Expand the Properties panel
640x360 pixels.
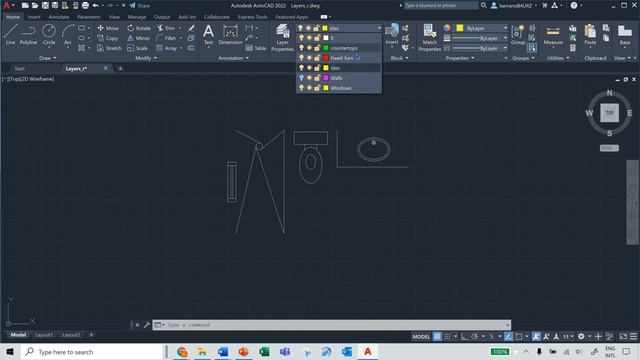coord(460,58)
